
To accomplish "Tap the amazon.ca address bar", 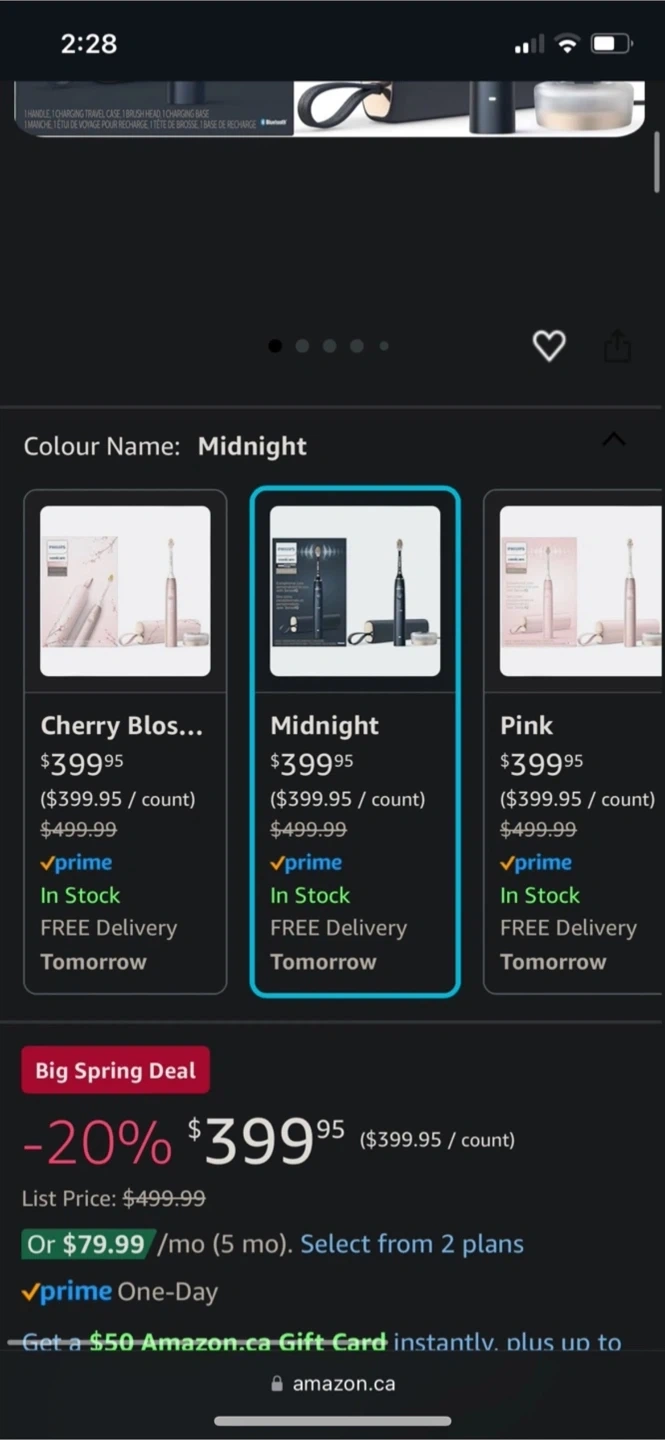I will point(343,1384).
